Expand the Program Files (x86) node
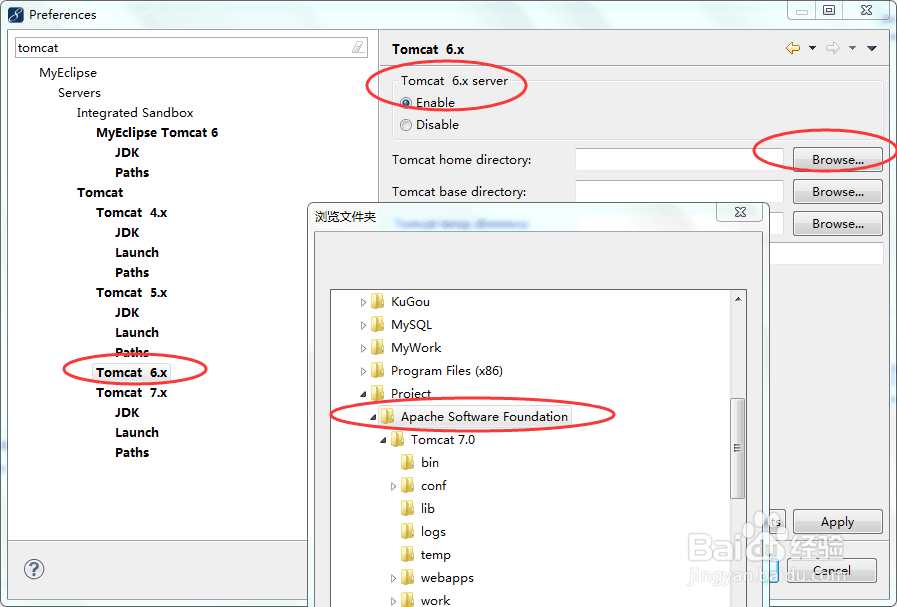The height and width of the screenshot is (607, 897). pos(363,371)
